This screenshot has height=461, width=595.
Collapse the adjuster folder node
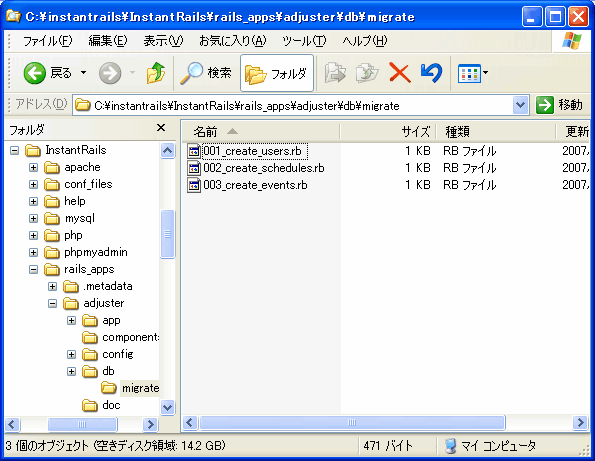[x=52, y=304]
